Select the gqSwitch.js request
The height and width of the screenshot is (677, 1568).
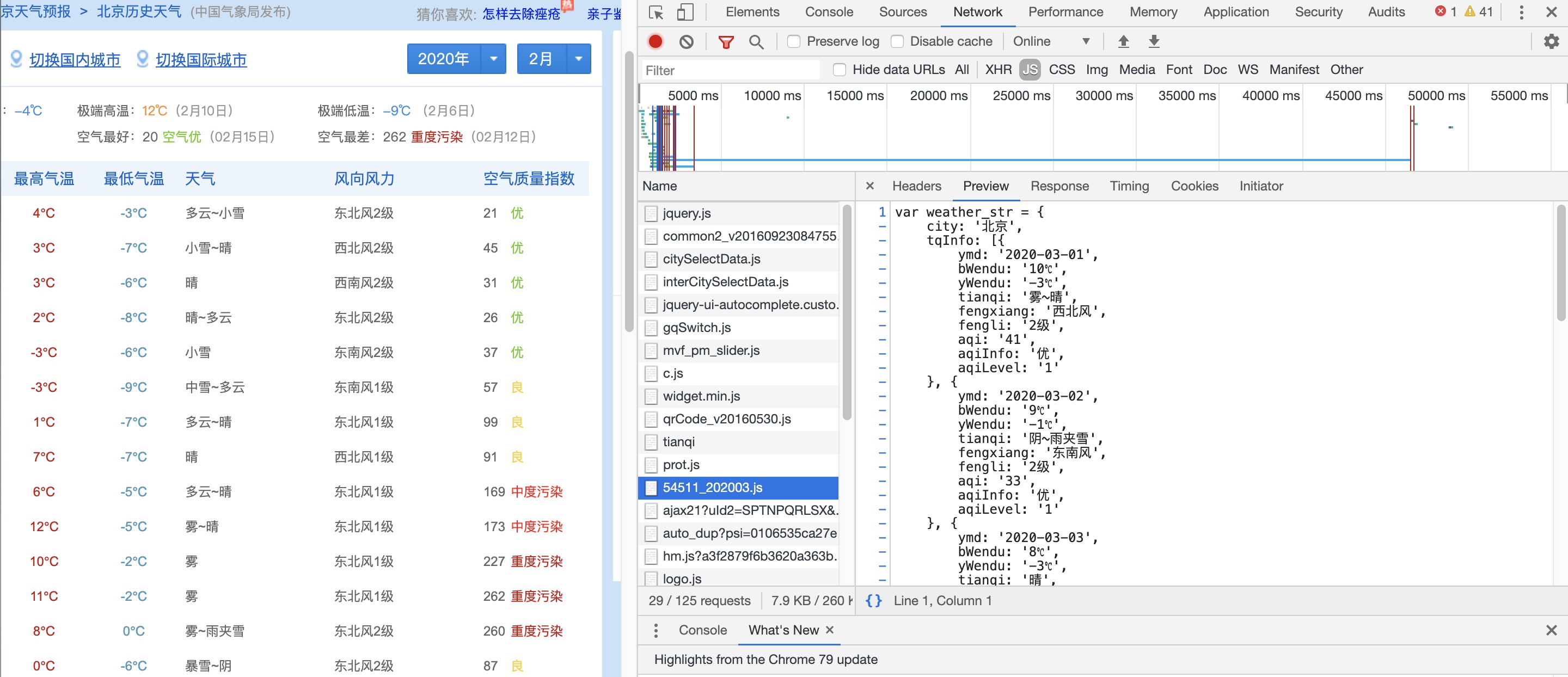pos(738,327)
